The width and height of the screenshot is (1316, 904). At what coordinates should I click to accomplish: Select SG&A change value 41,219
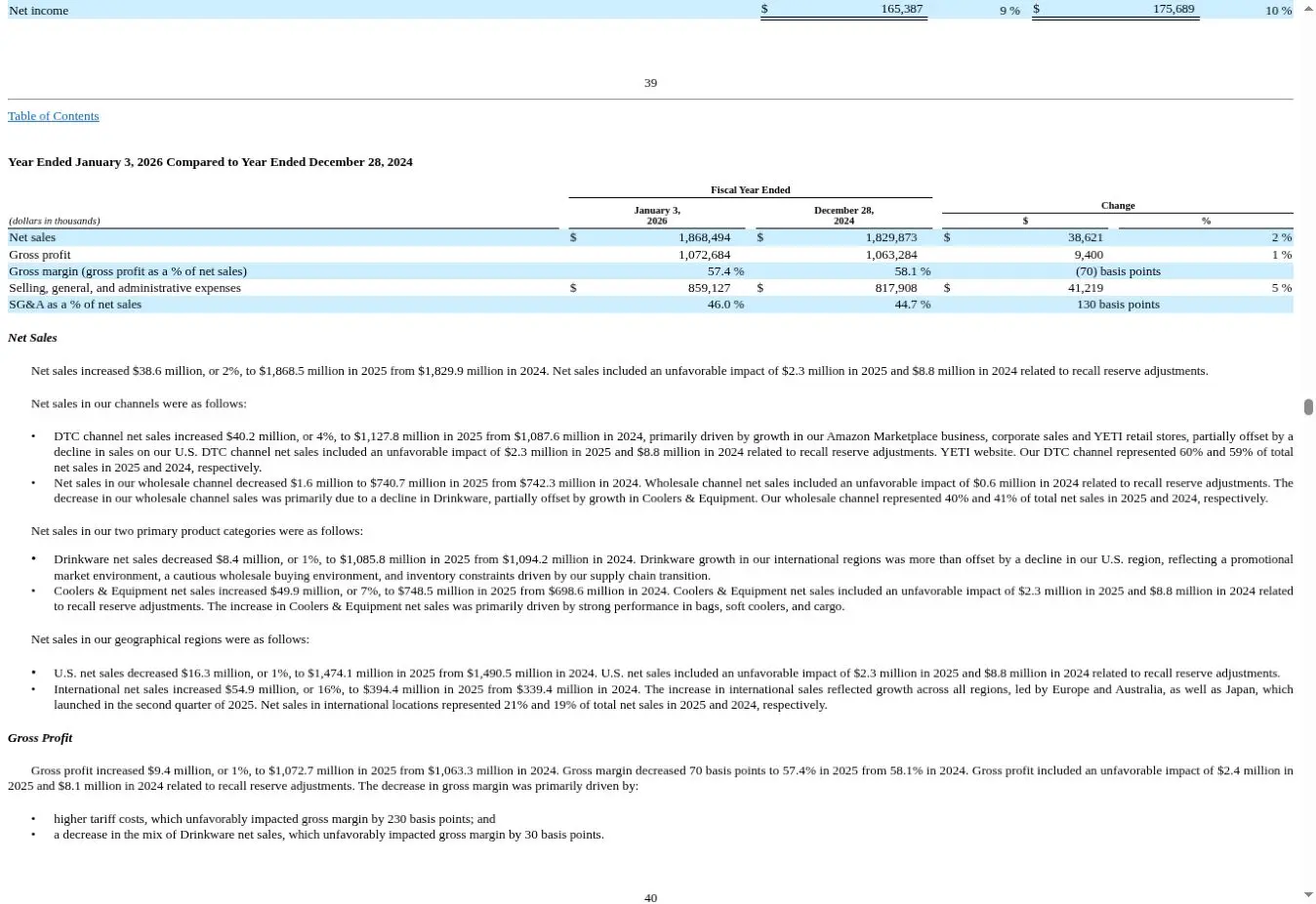1086,288
